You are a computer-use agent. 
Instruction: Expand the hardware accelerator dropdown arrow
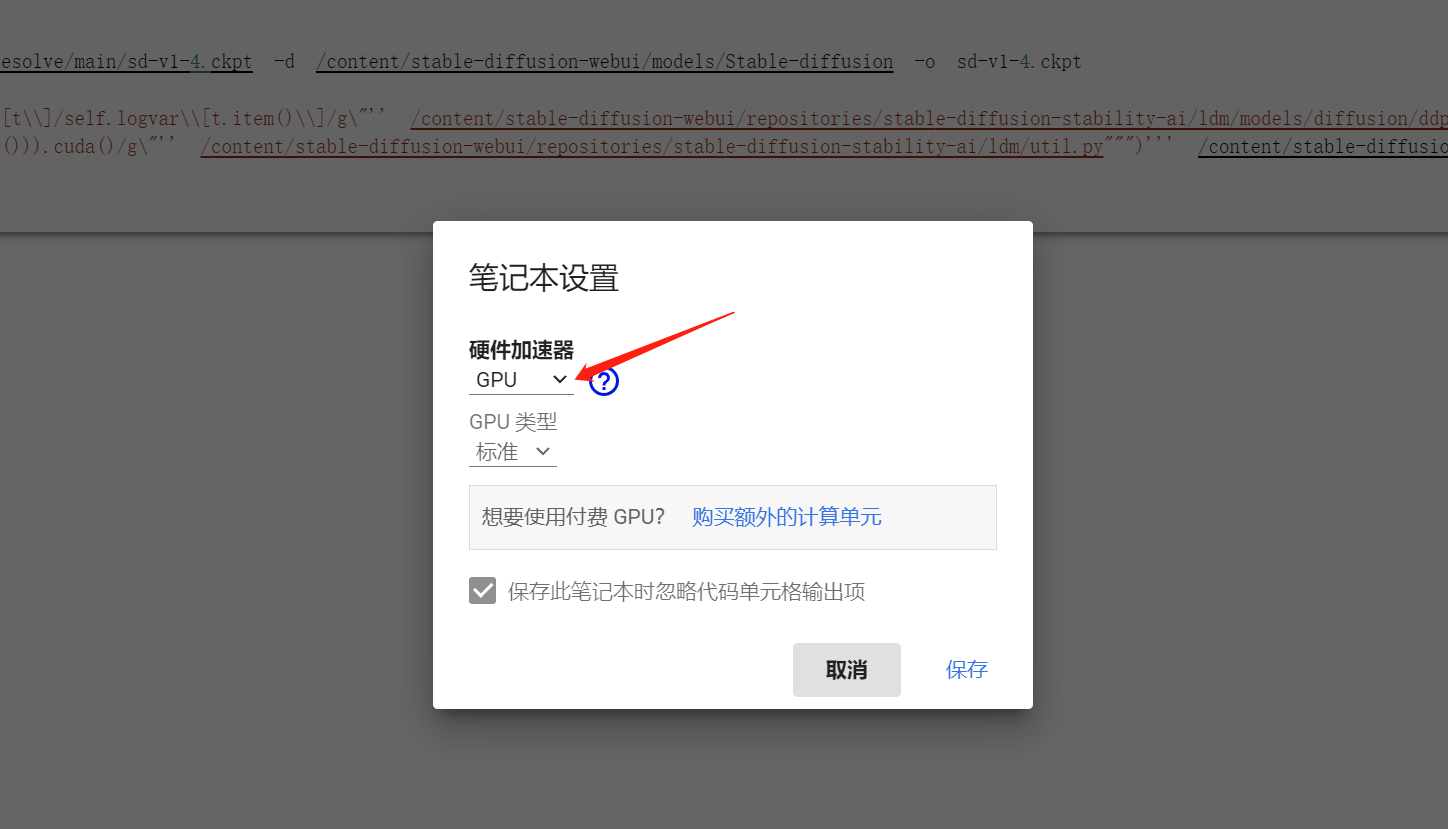tap(560, 379)
